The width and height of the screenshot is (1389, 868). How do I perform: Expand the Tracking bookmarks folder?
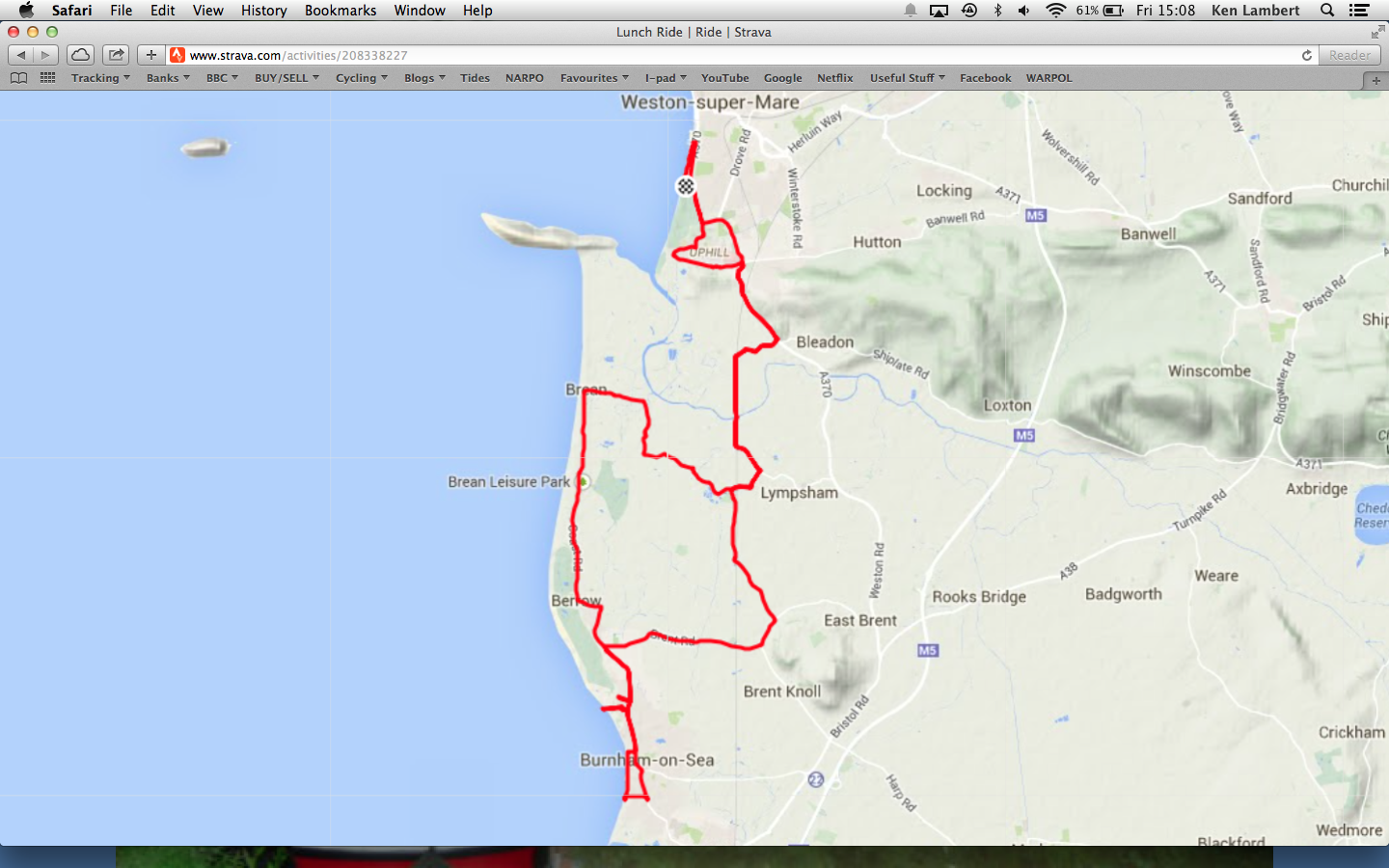tap(100, 78)
